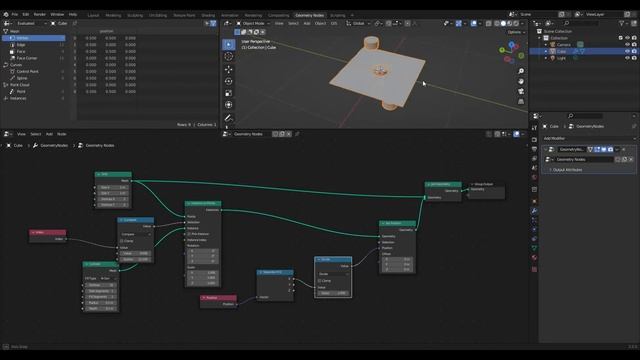
Task: Toggle X-ray icon in viewport header
Action: pyautogui.click(x=488, y=24)
